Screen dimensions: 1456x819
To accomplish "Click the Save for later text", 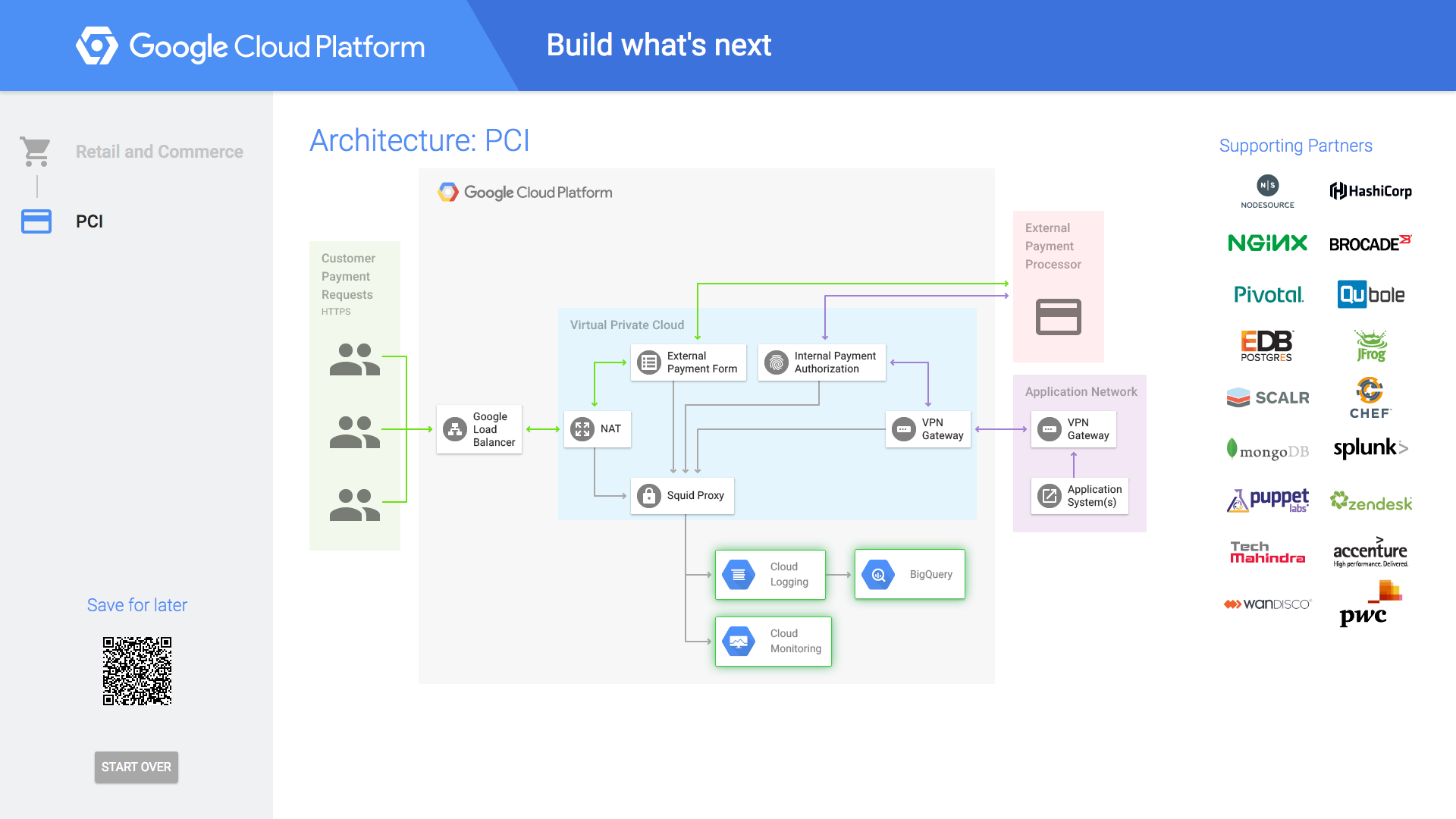I will [x=137, y=605].
